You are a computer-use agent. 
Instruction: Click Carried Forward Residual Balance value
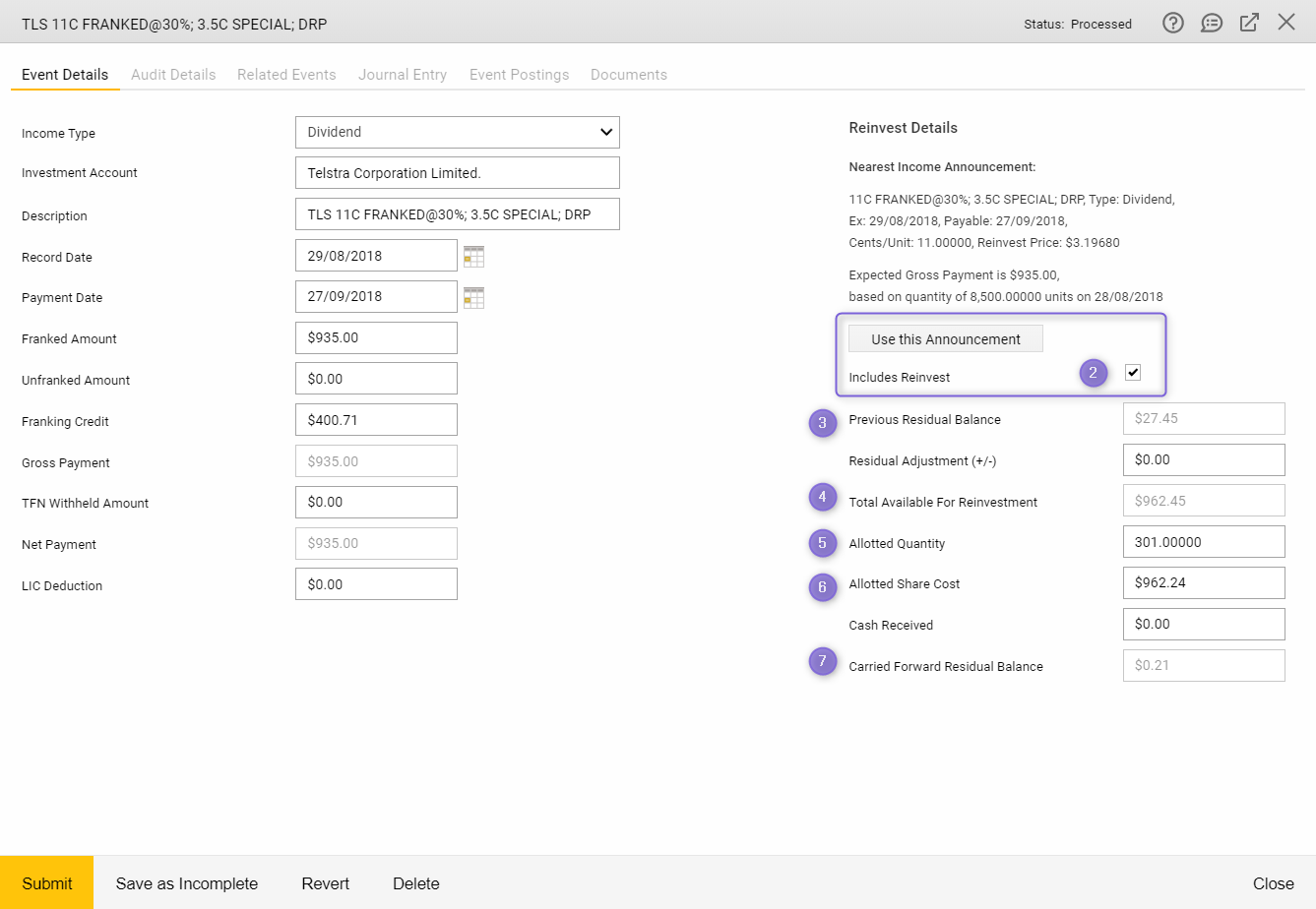[x=1204, y=665]
